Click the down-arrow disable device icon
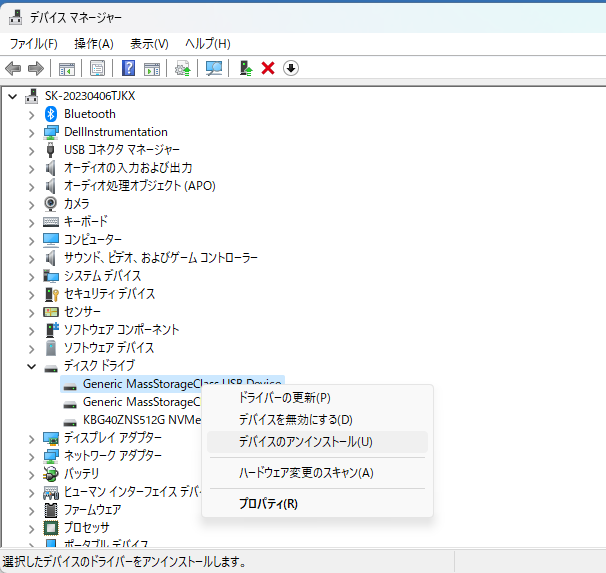Screen dimensions: 606x573 point(291,68)
